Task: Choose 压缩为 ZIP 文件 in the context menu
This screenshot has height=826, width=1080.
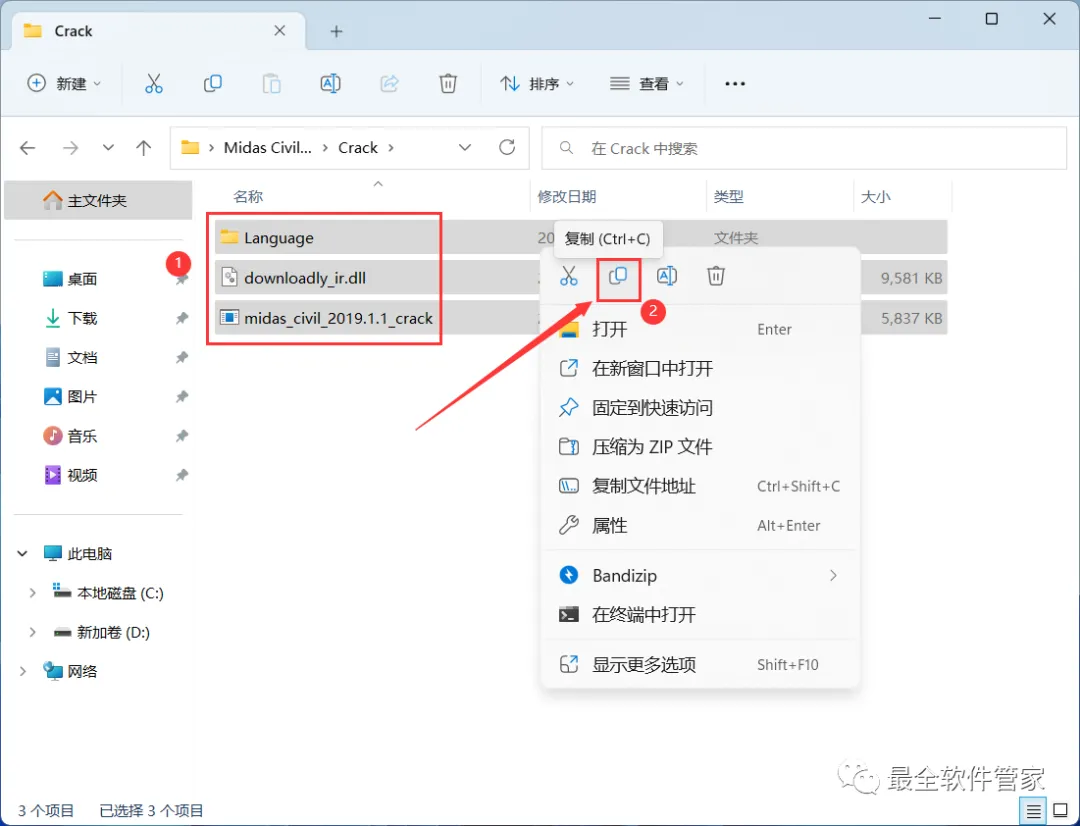Action: coord(700,447)
